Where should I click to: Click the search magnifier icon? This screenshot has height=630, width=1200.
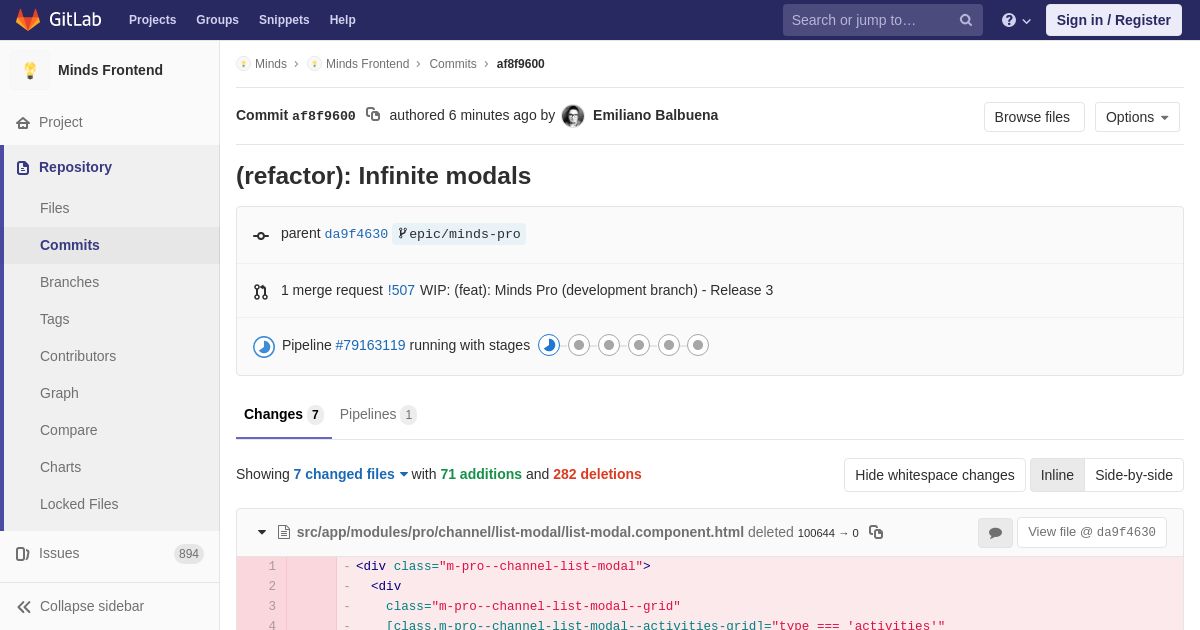(x=965, y=20)
